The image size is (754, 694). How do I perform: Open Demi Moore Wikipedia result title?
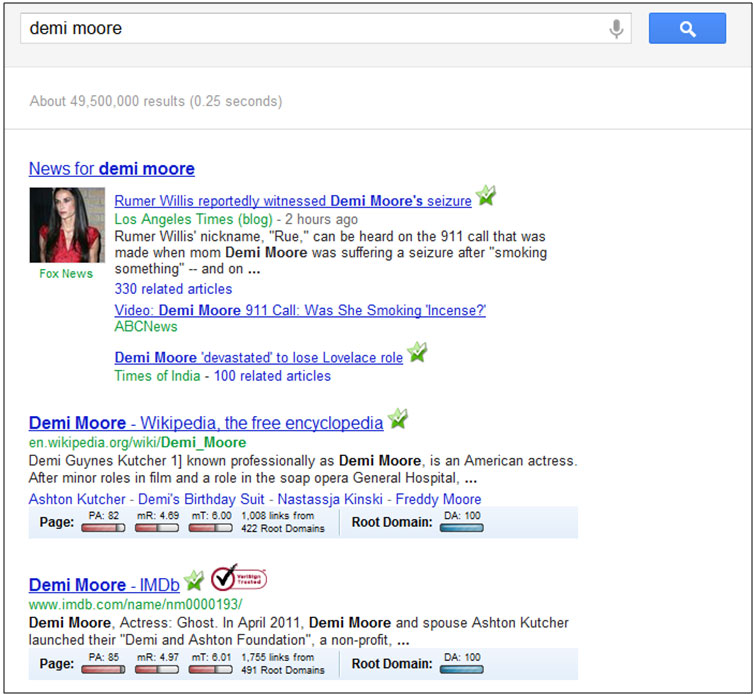coord(206,423)
